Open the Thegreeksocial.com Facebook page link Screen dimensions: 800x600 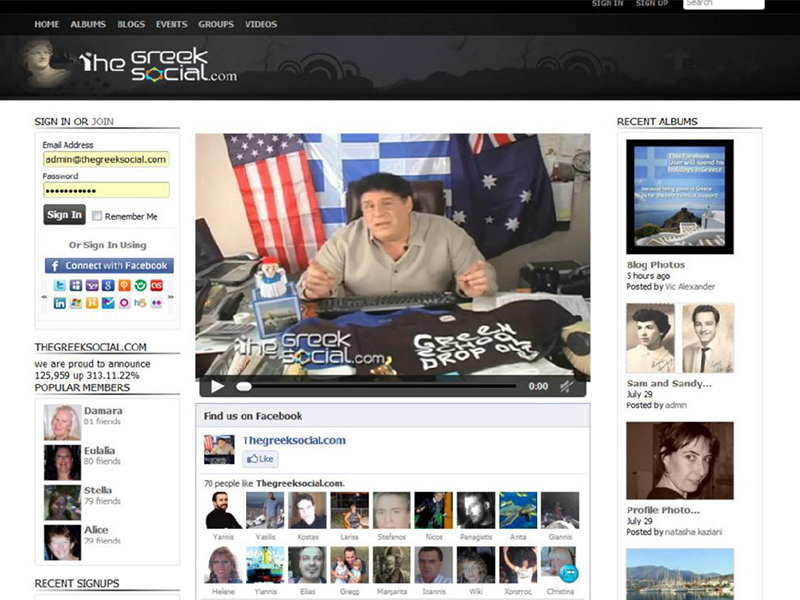(x=294, y=440)
